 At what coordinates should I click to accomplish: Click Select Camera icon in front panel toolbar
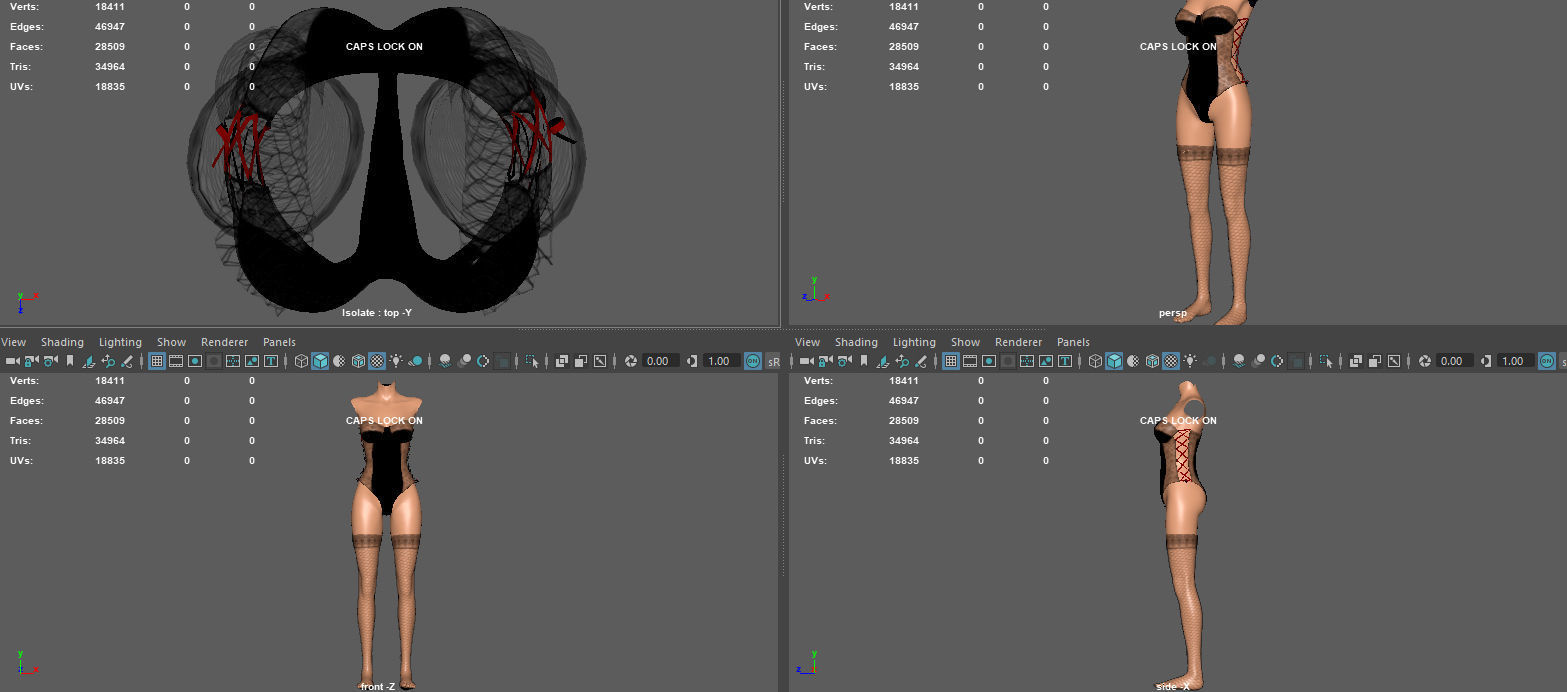tap(12, 361)
